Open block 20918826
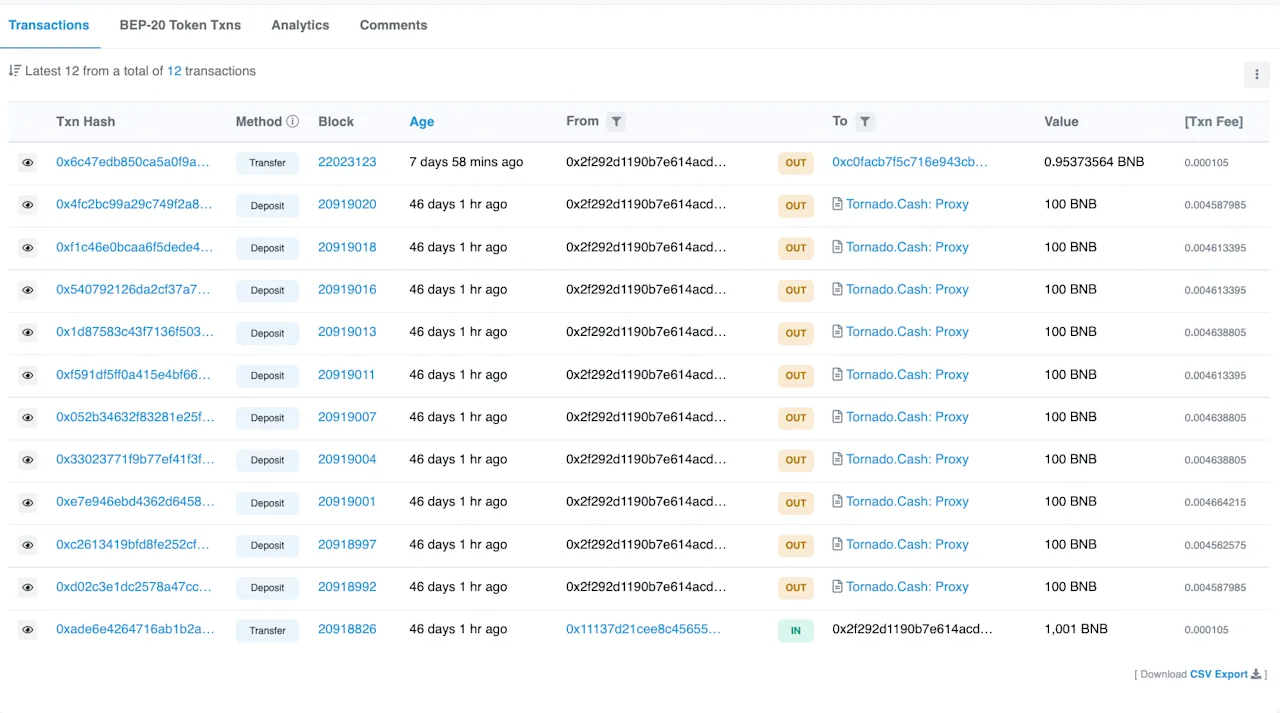 point(347,629)
